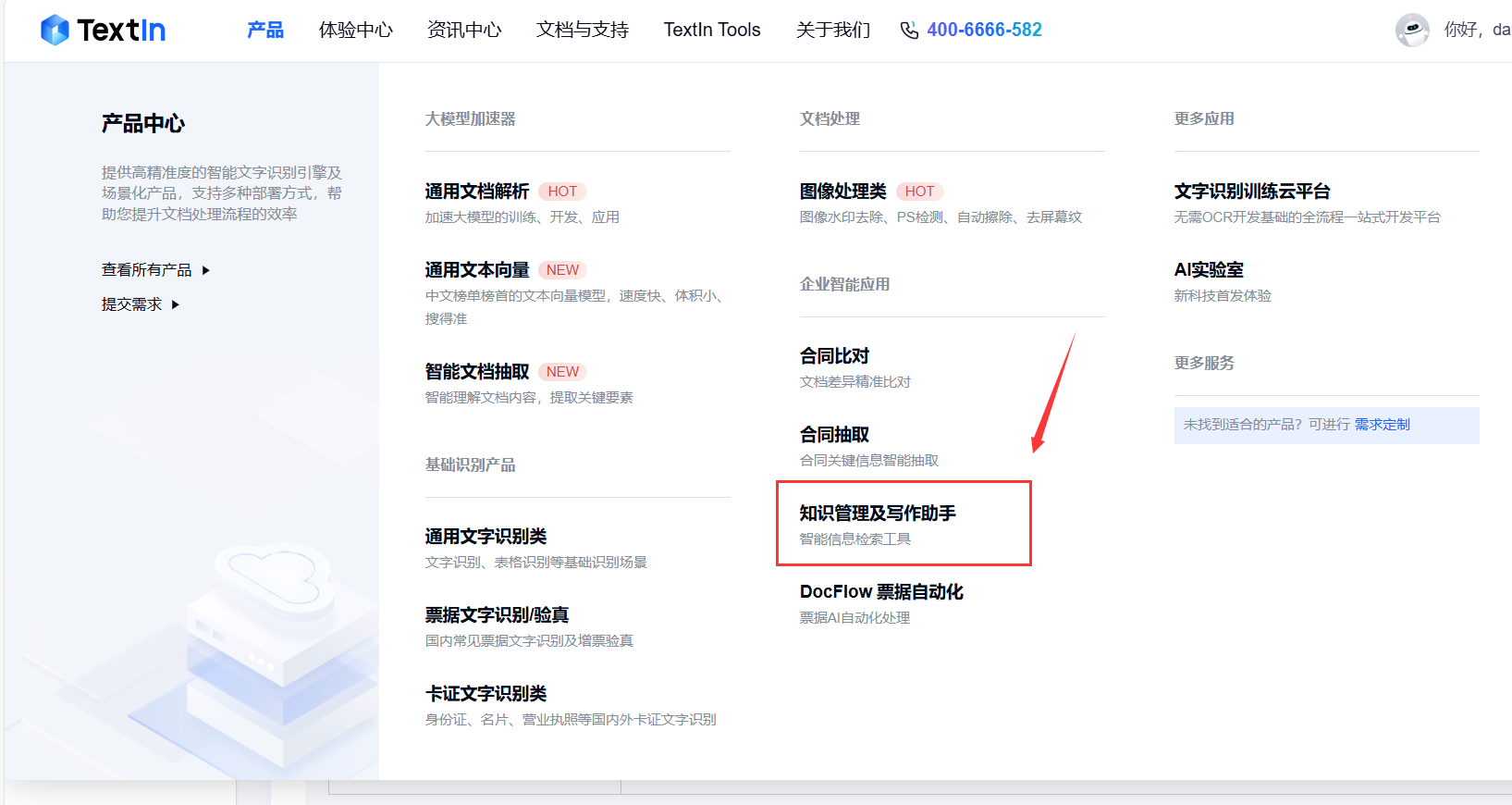View all products via 查看所有产品
1512x805 pixels.
click(146, 270)
